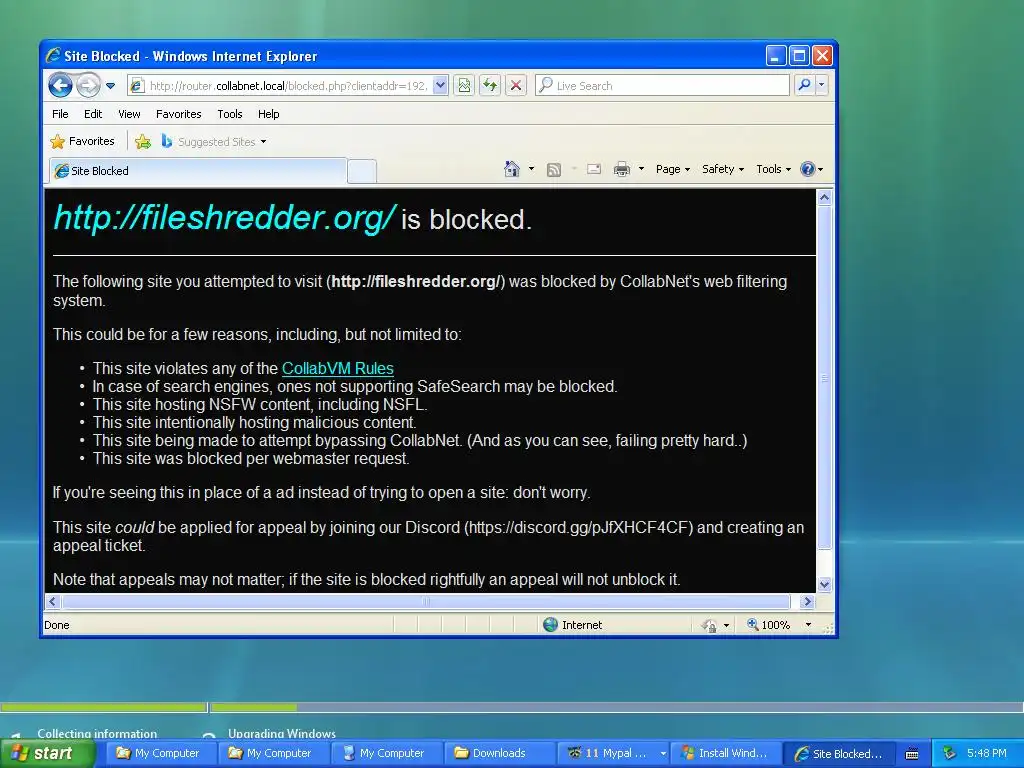Follow the CollabVM Rules link
Viewport: 1024px width, 768px height.
[x=338, y=368]
